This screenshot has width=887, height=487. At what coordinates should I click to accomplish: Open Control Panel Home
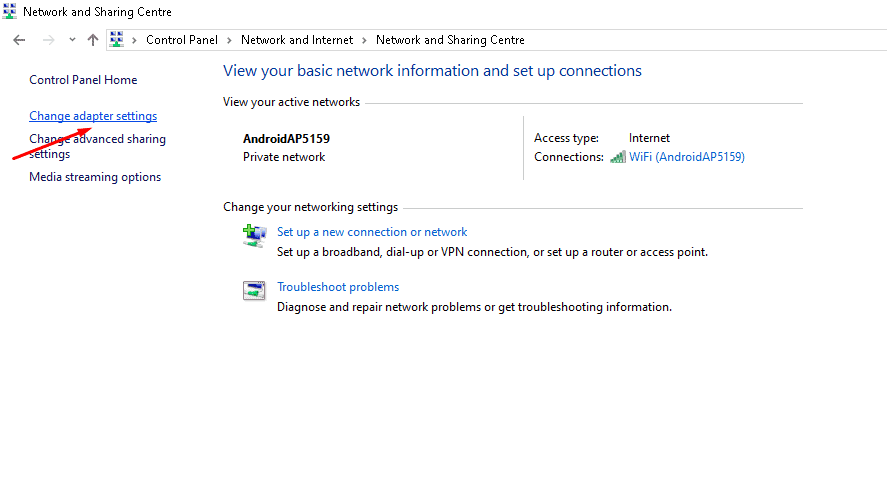click(83, 80)
